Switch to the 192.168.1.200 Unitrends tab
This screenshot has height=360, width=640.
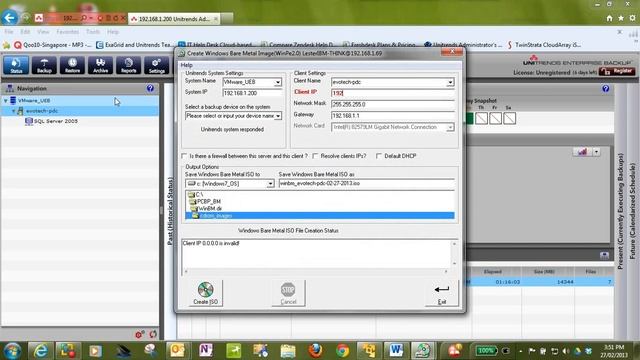(174, 19)
